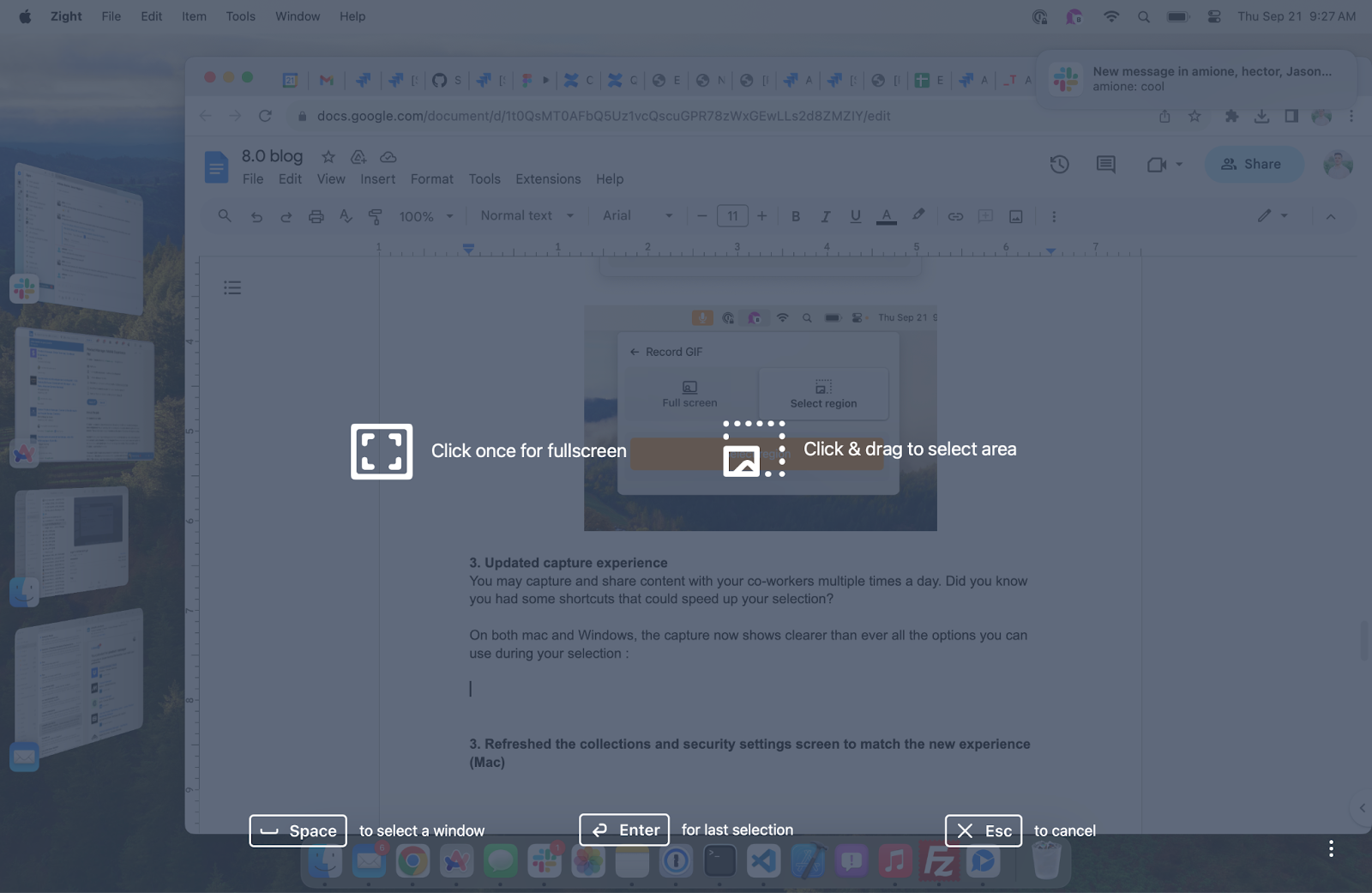The image size is (1372, 893).
Task: Click the print toolbar icon
Action: [316, 217]
